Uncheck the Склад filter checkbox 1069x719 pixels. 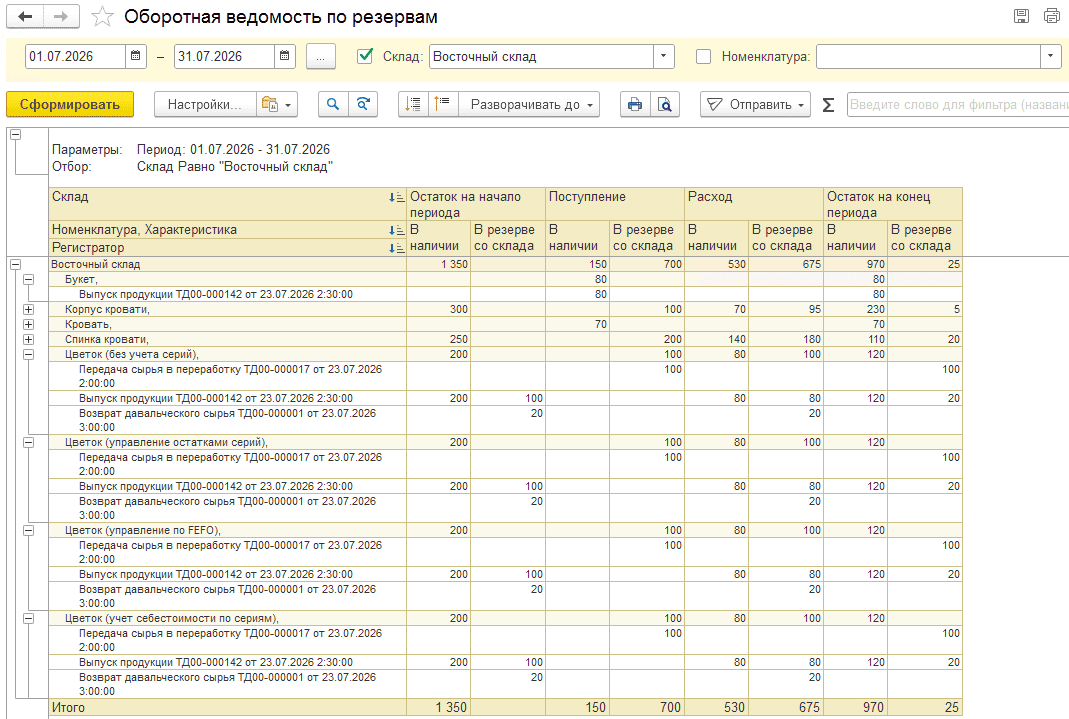(365, 56)
